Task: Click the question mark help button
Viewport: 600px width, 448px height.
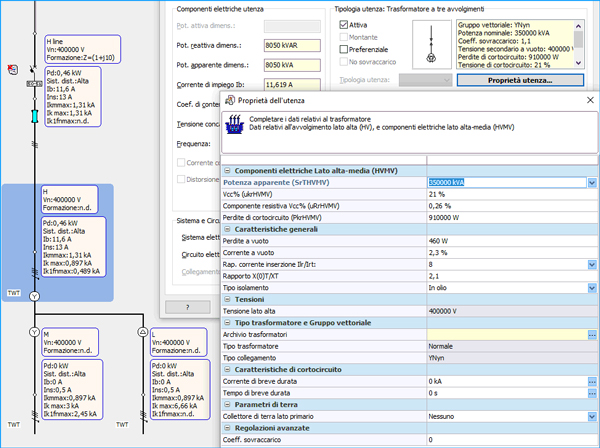Action: pos(188,307)
